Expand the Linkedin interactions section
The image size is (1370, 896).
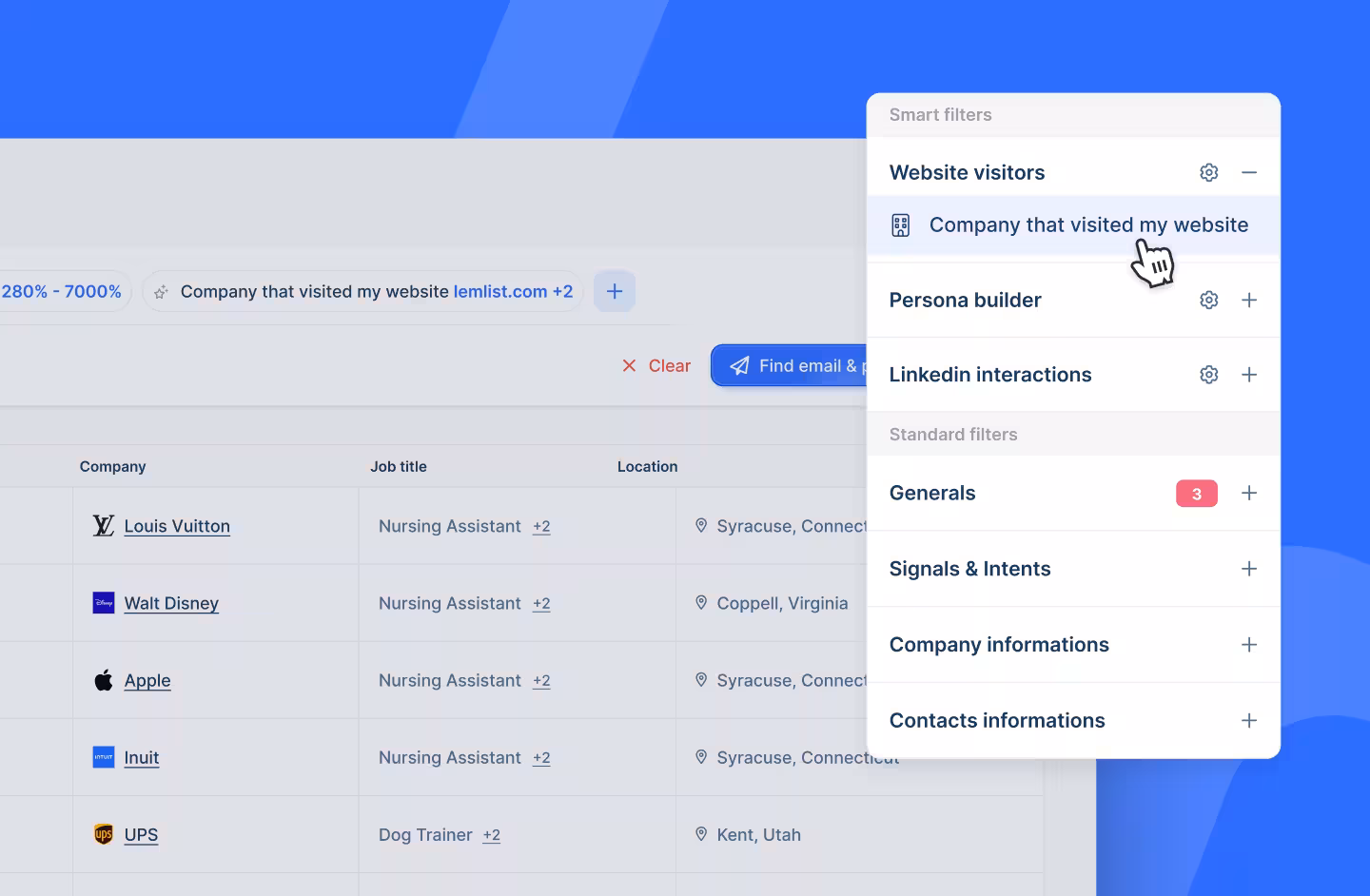click(x=1249, y=375)
